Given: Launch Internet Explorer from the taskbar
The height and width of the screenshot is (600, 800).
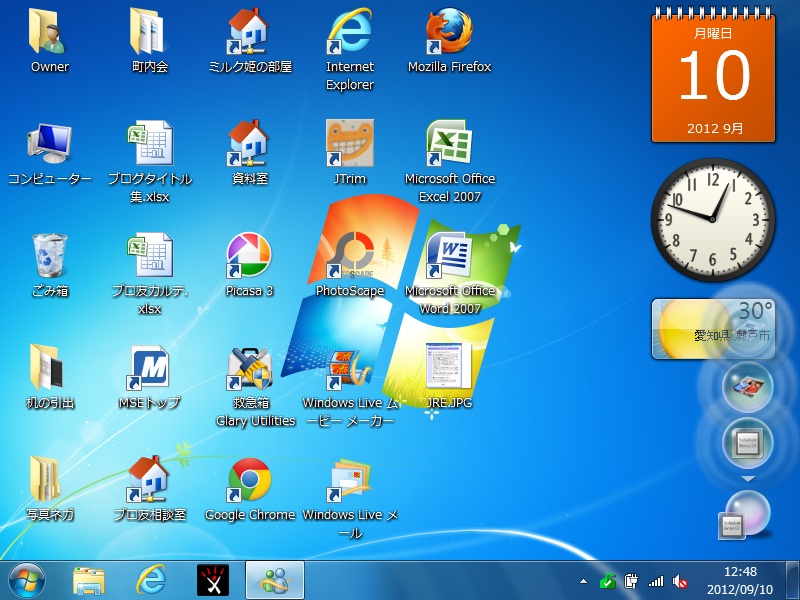Looking at the screenshot, I should tap(151, 580).
